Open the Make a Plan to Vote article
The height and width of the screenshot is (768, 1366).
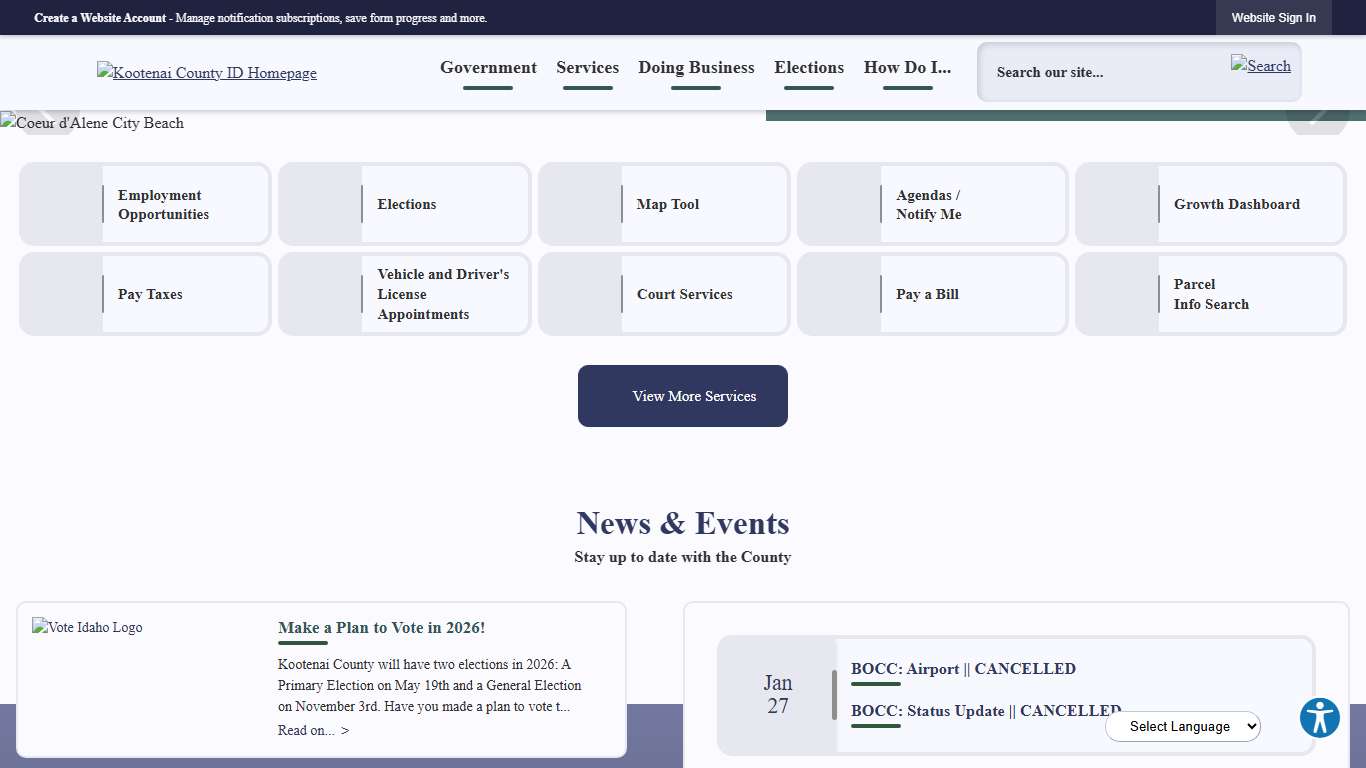click(x=381, y=627)
